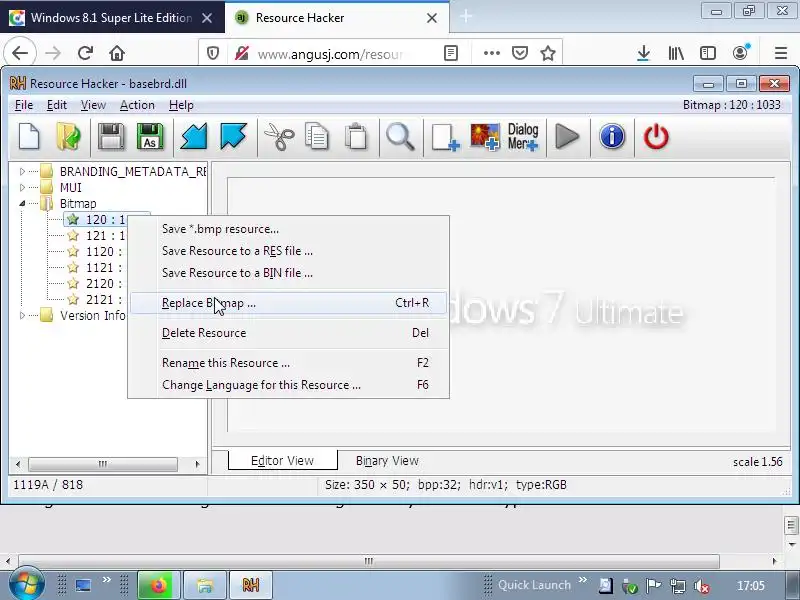
Task: Click the blue down-left arrow toolbar icon
Action: point(194,137)
